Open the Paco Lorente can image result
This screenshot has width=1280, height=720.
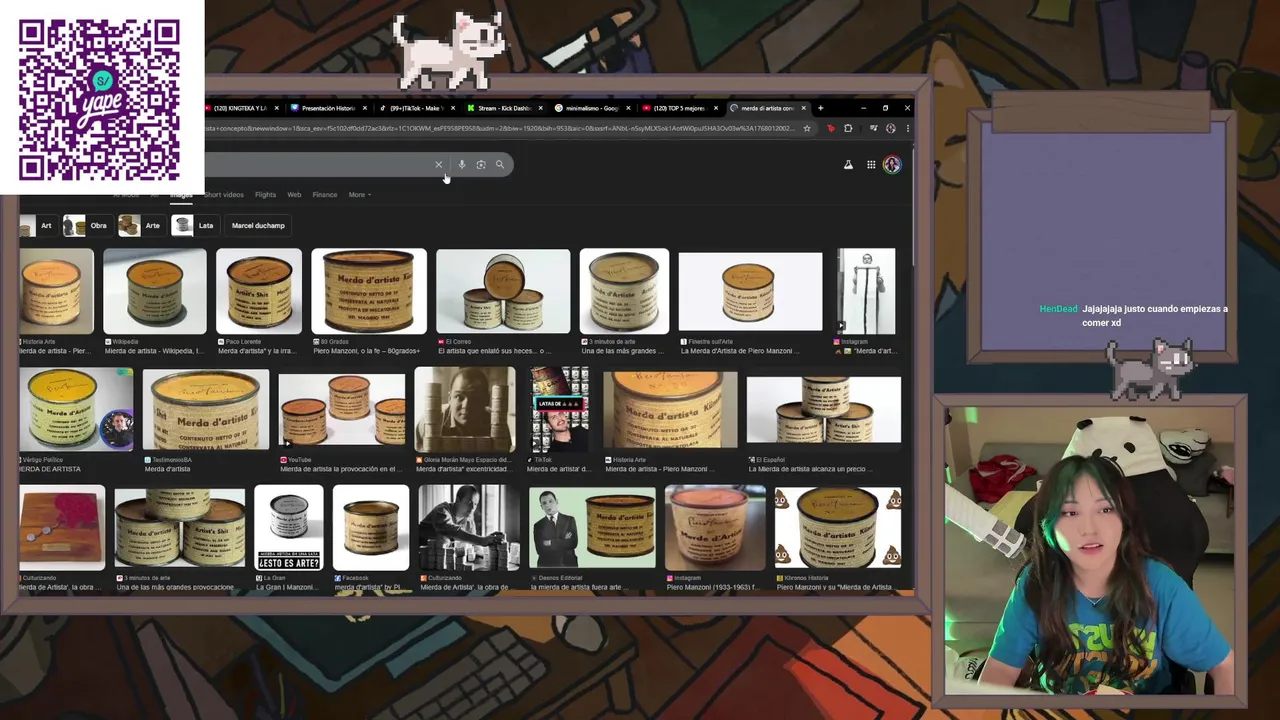pos(259,291)
